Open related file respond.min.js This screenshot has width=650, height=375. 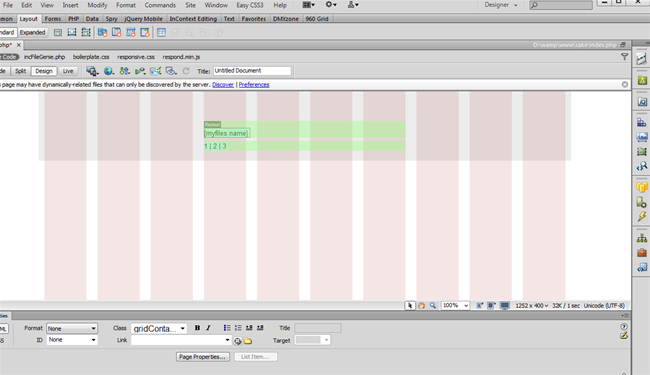181,57
